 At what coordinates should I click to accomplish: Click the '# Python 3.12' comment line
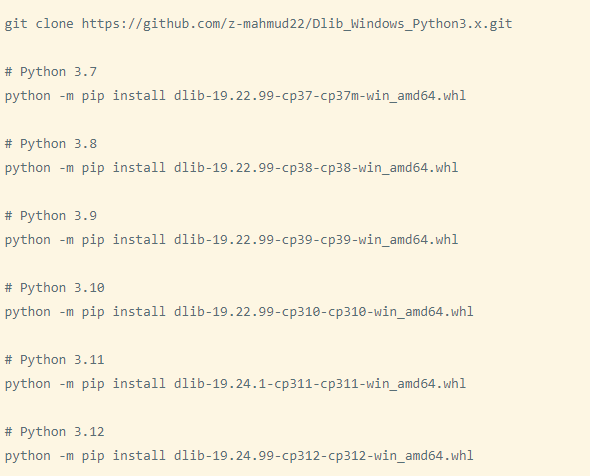click(x=55, y=432)
